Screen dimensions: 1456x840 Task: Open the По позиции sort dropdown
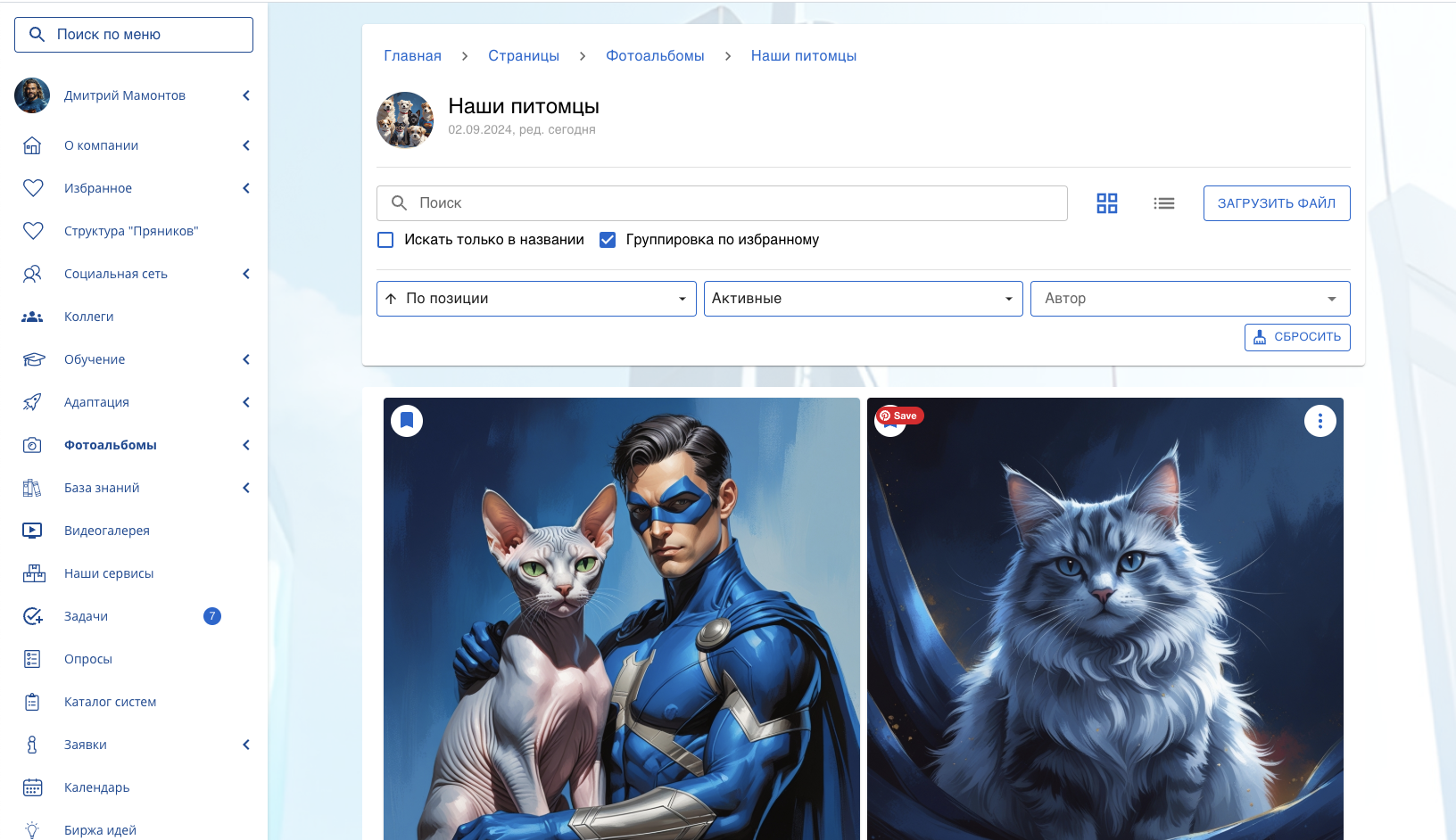point(536,299)
